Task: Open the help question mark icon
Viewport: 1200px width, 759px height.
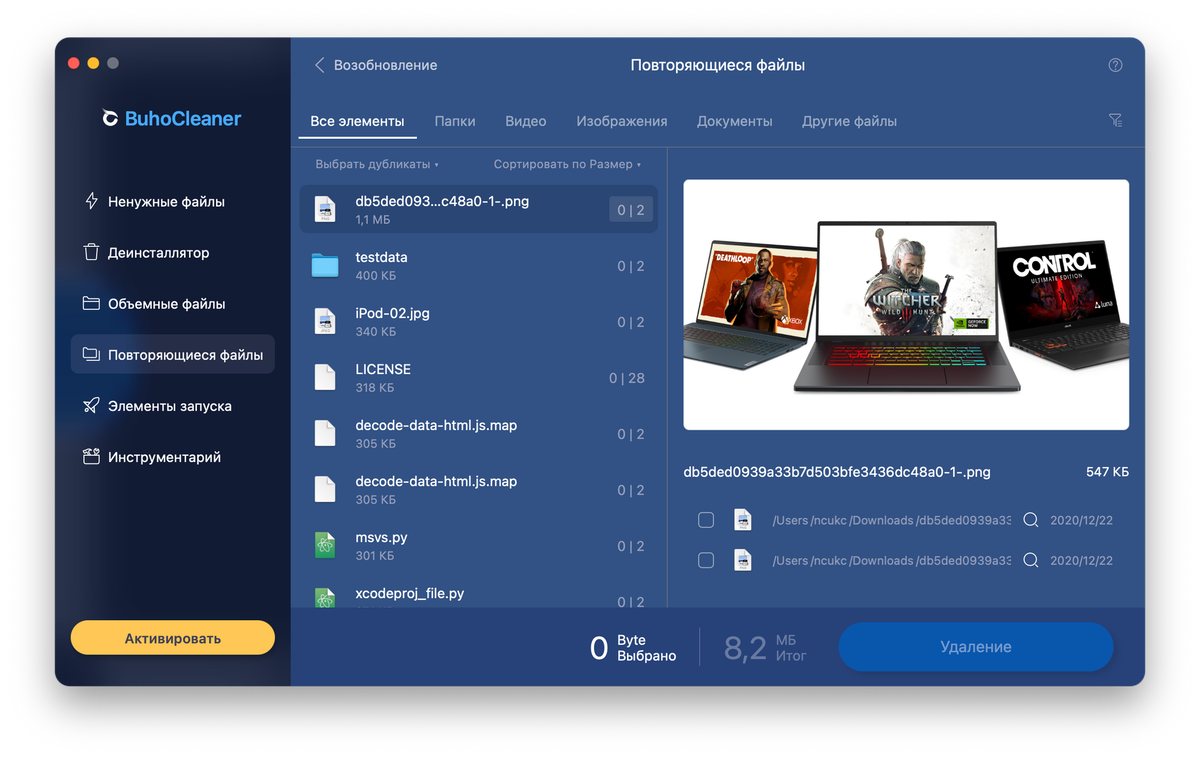Action: coord(1115,65)
